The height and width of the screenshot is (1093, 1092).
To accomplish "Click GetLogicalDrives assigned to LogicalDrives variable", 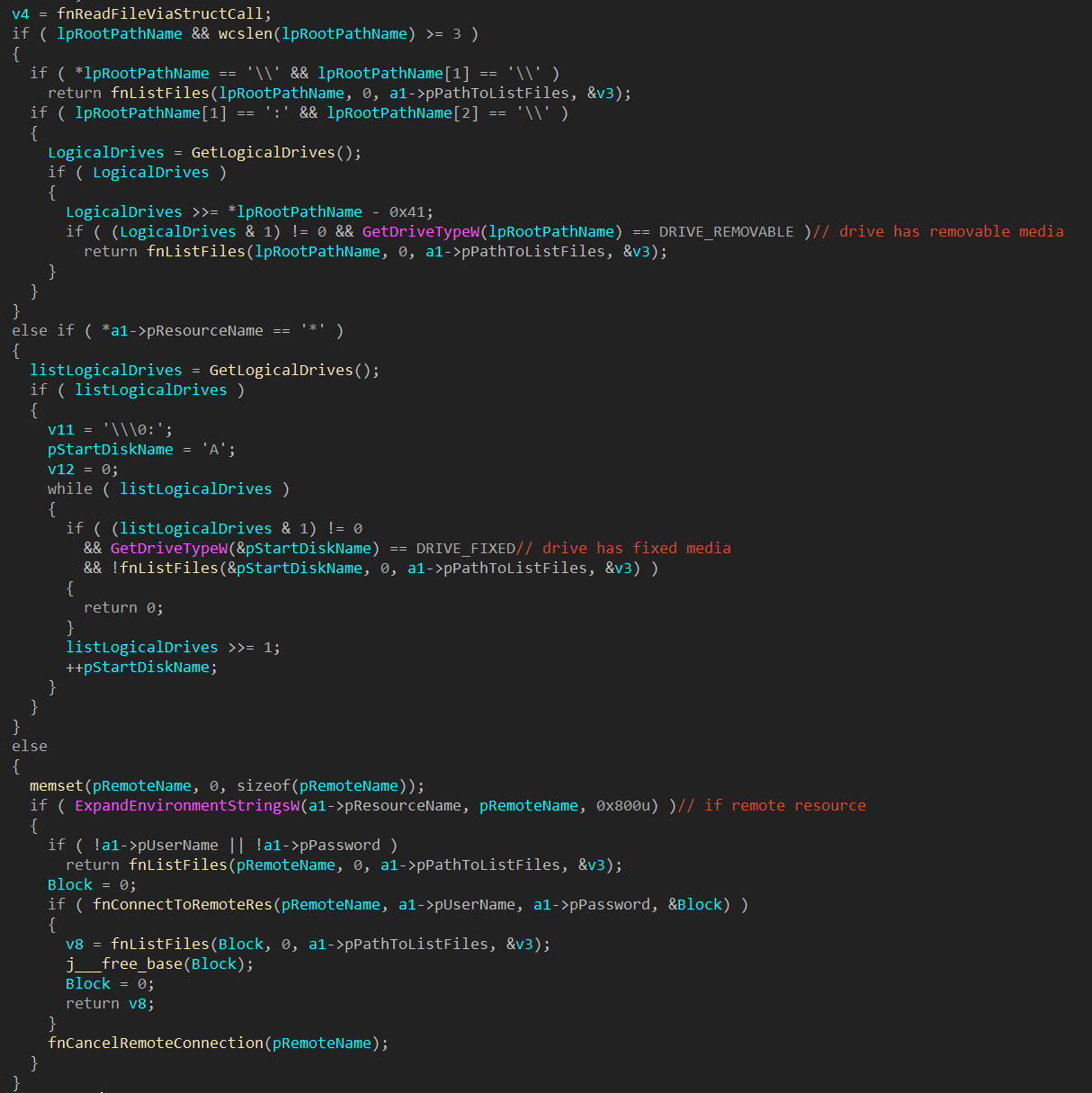I will tap(263, 152).
